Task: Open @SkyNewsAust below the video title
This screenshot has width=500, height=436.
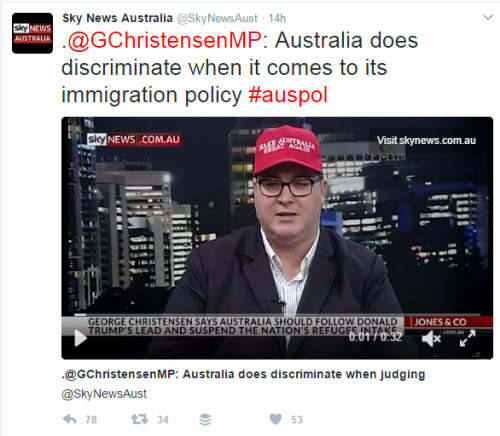Action: point(104,394)
